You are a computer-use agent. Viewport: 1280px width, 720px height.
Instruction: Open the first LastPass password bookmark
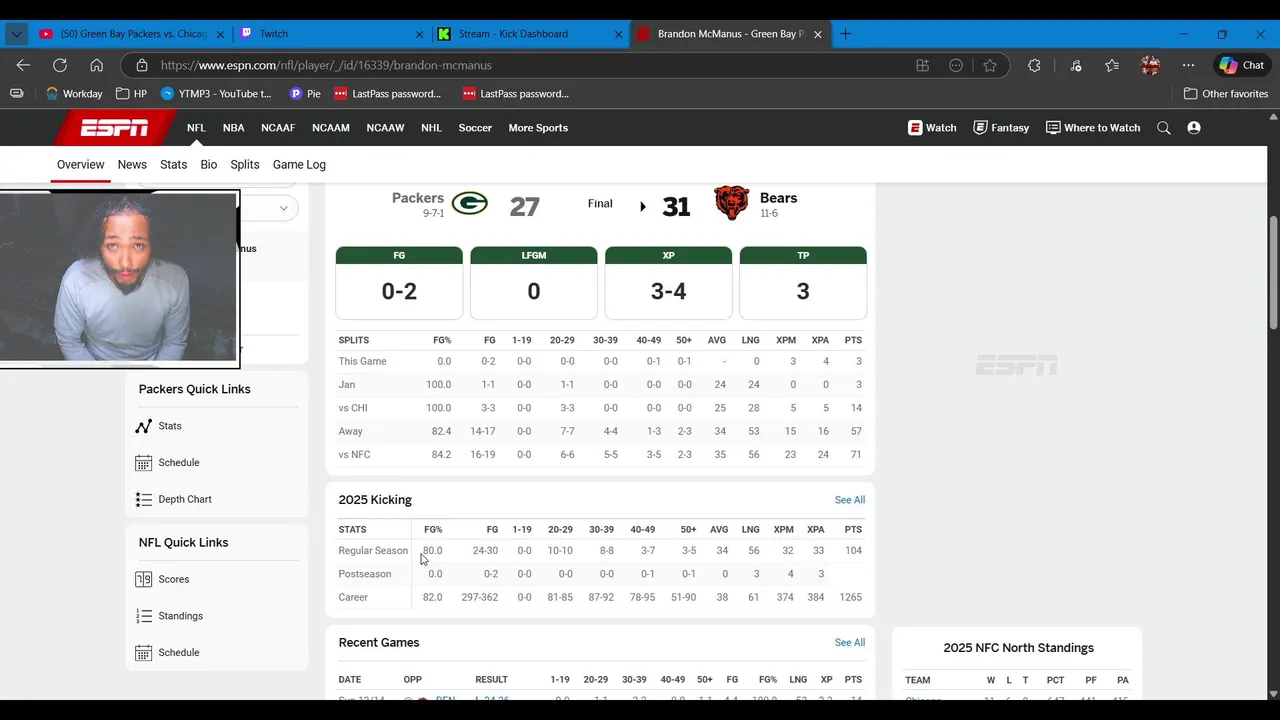click(x=387, y=94)
